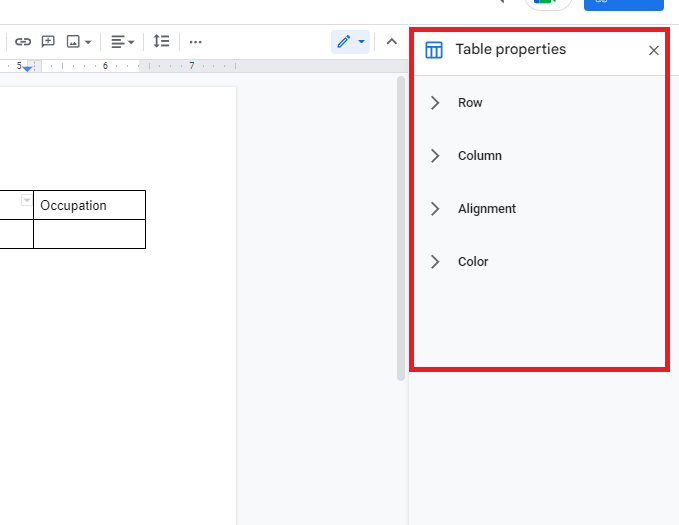679x525 pixels.
Task: Close the Table properties panel
Action: pos(653,51)
